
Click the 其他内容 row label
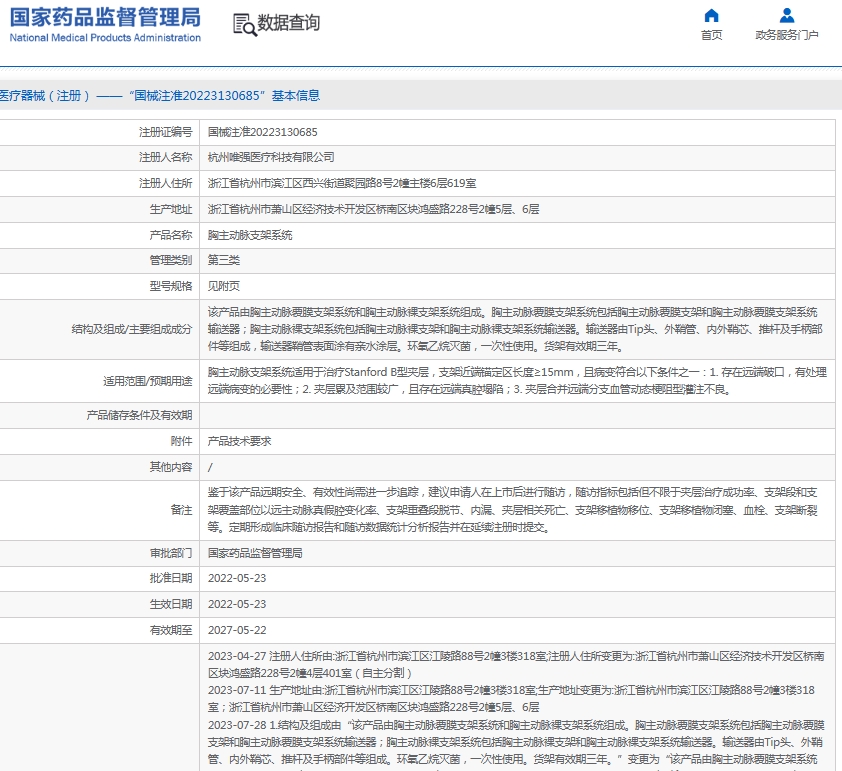coord(171,467)
